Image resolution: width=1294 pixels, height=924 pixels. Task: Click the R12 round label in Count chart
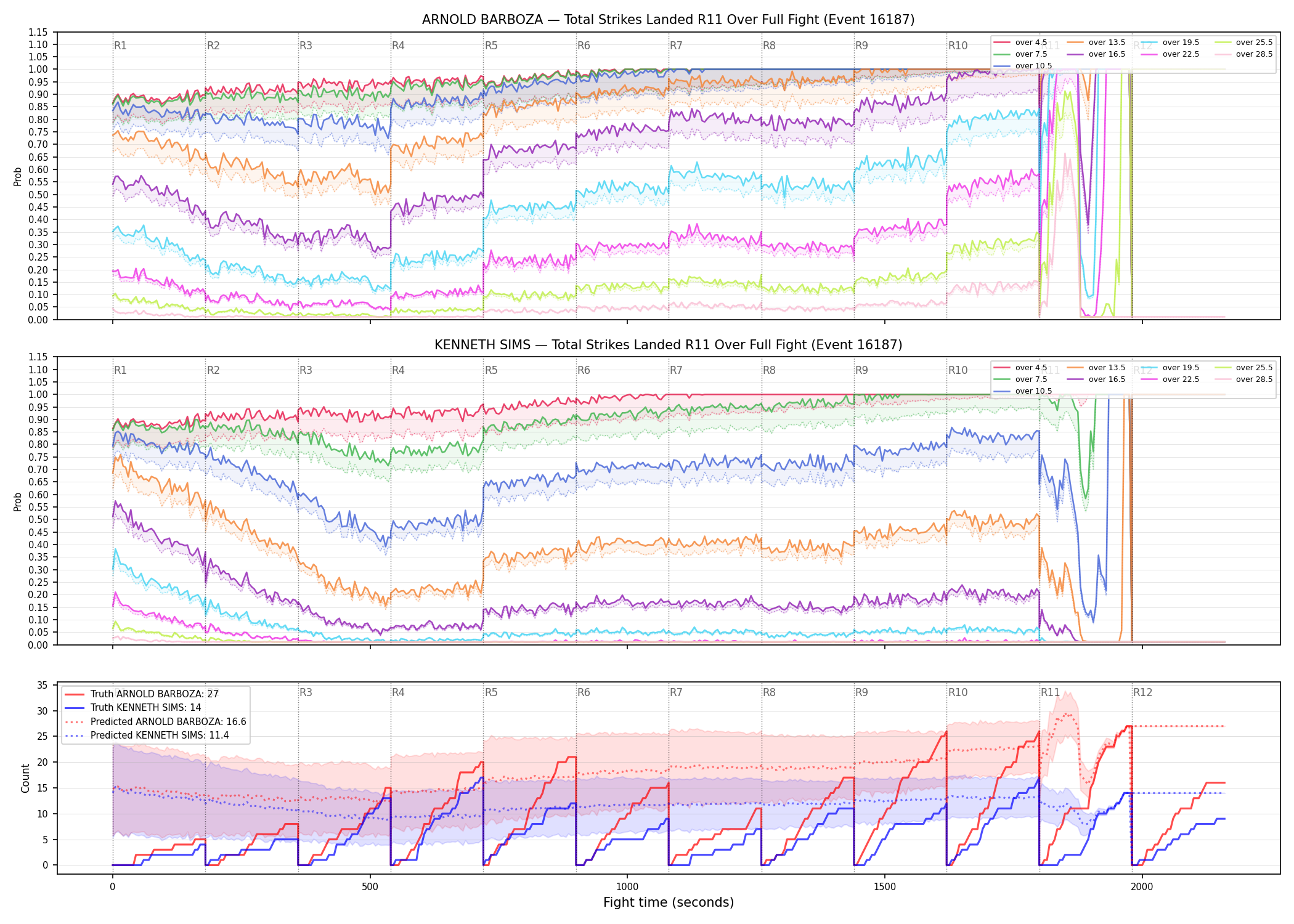coord(1142,692)
